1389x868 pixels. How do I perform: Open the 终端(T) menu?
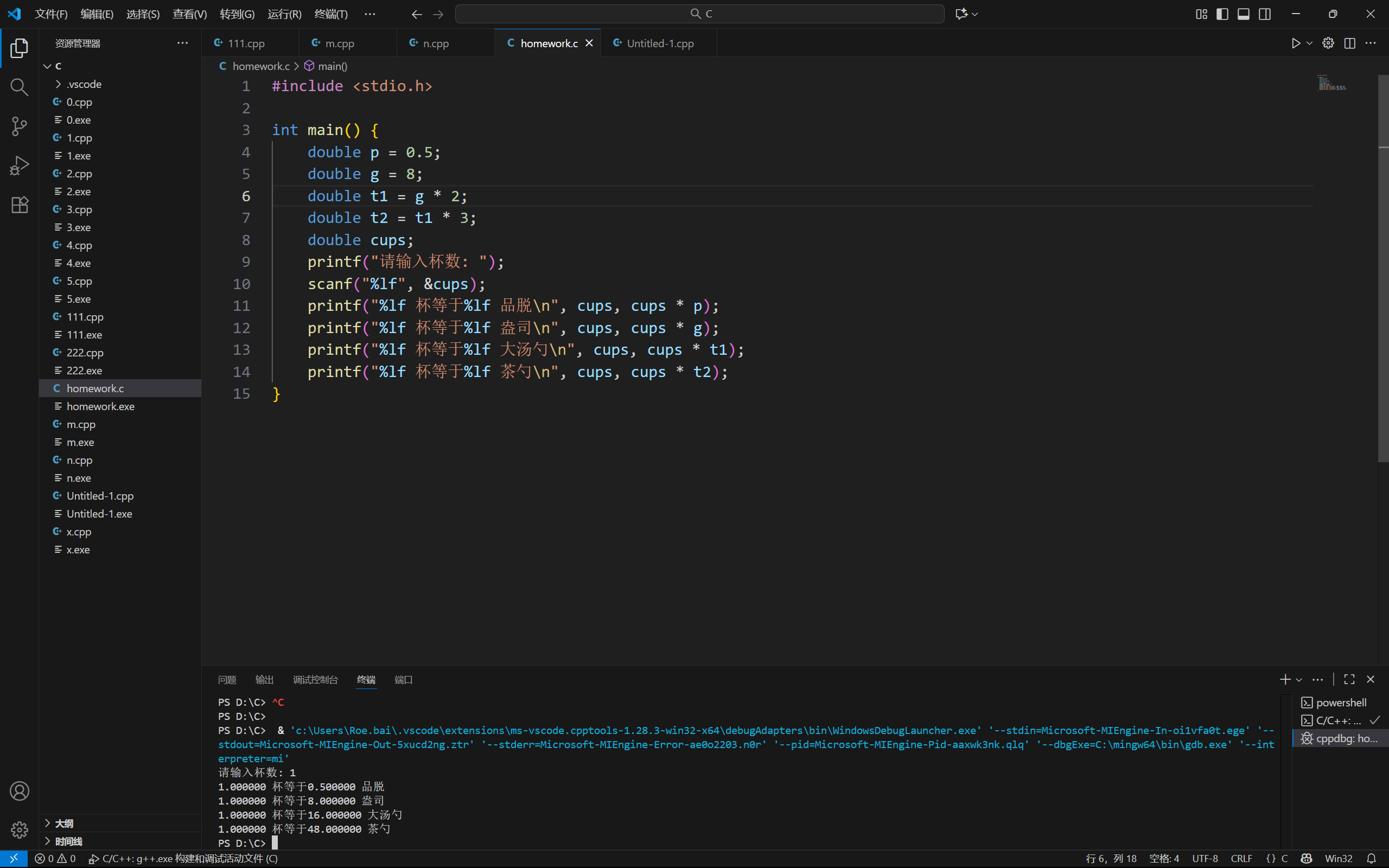coord(330,14)
